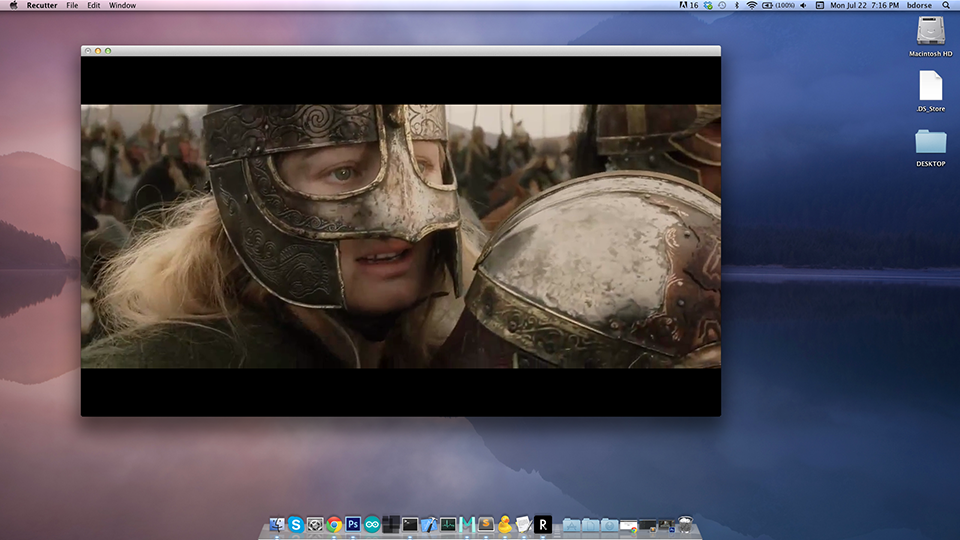Open the Downloads folder stack in dock
The height and width of the screenshot is (540, 960).
click(x=609, y=525)
